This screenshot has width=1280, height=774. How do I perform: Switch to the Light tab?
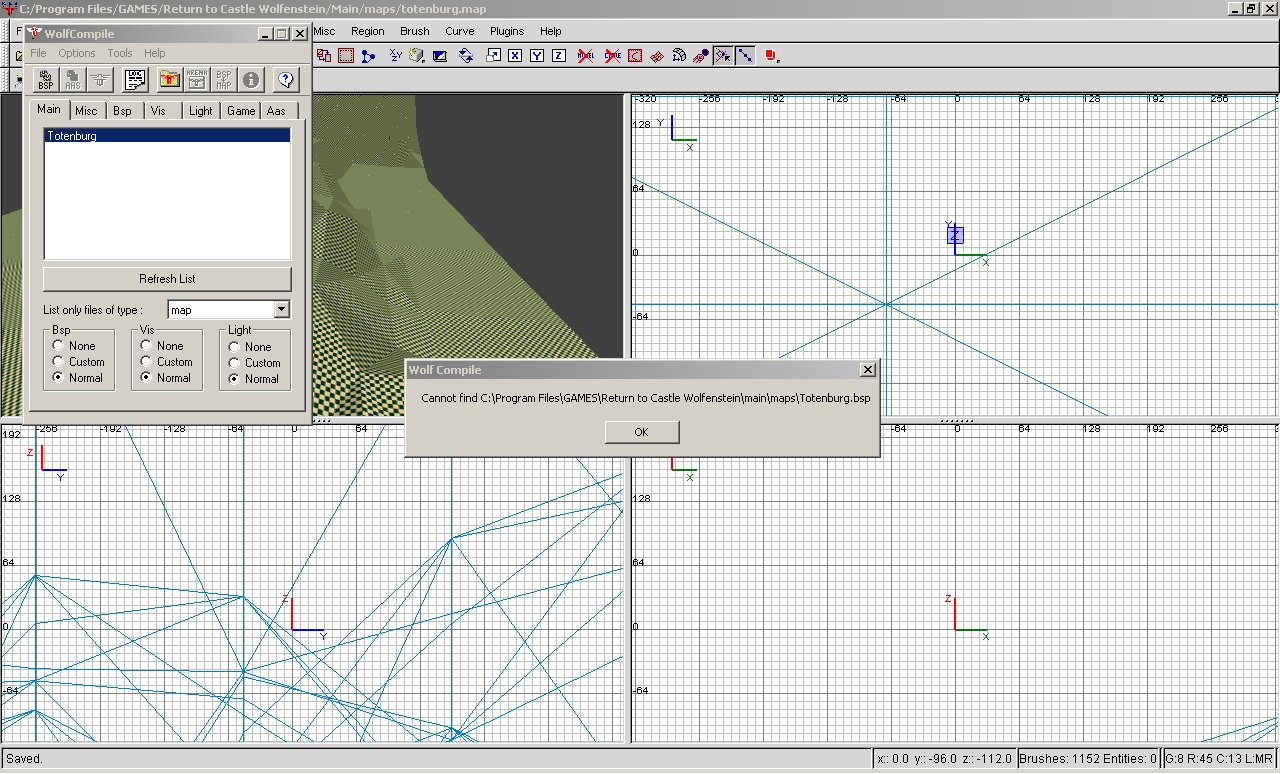200,111
